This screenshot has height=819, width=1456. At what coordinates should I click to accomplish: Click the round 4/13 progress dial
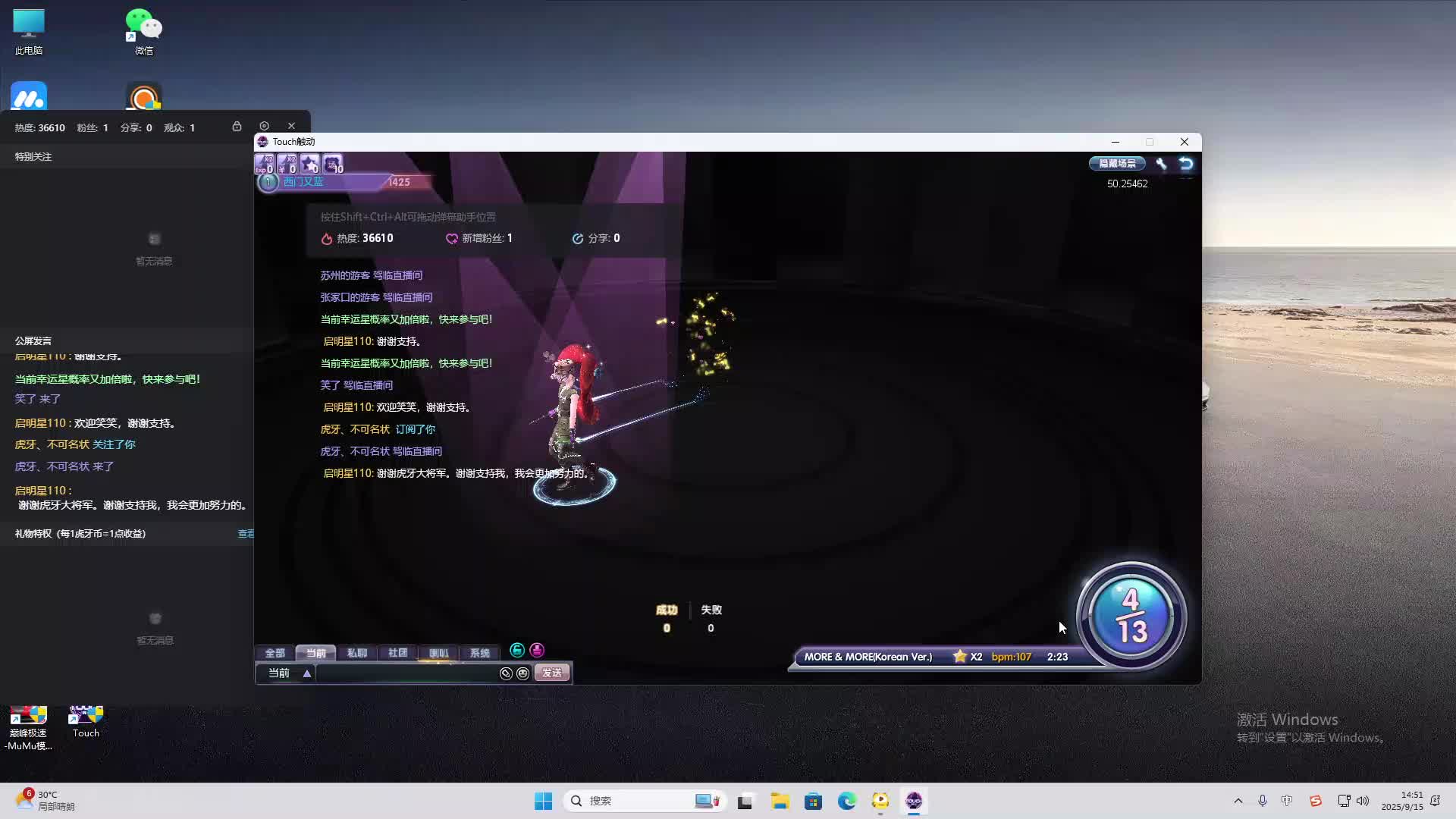click(1131, 616)
